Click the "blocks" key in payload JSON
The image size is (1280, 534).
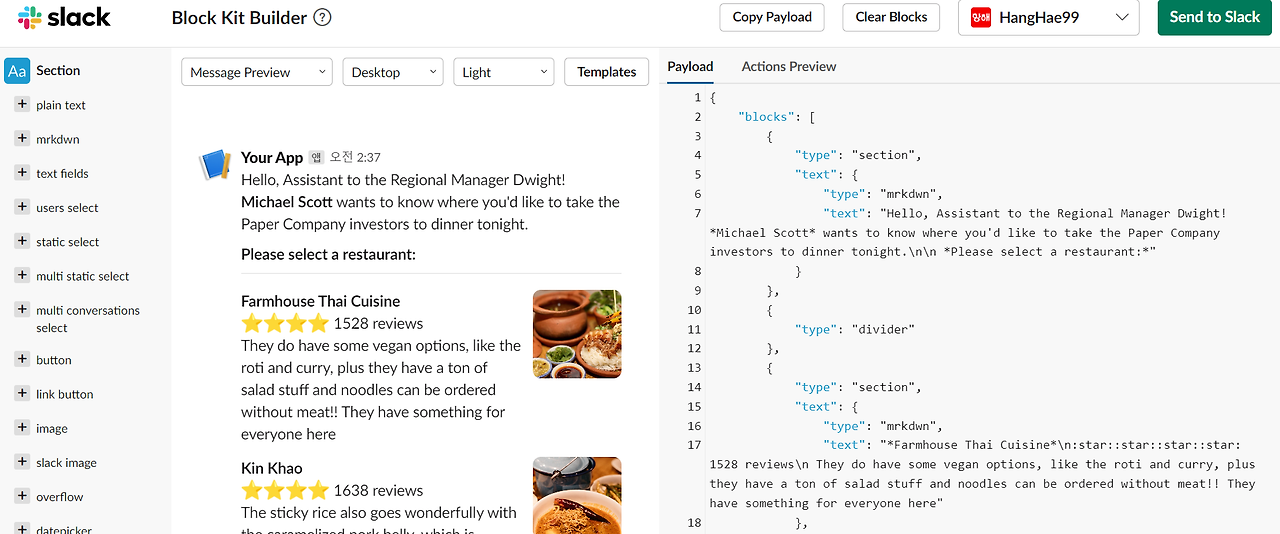766,117
